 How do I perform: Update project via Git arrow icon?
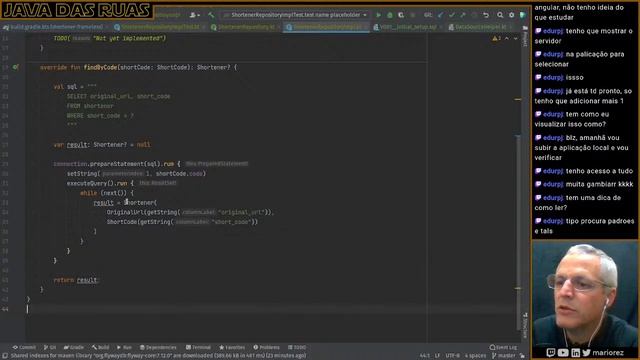[440, 15]
